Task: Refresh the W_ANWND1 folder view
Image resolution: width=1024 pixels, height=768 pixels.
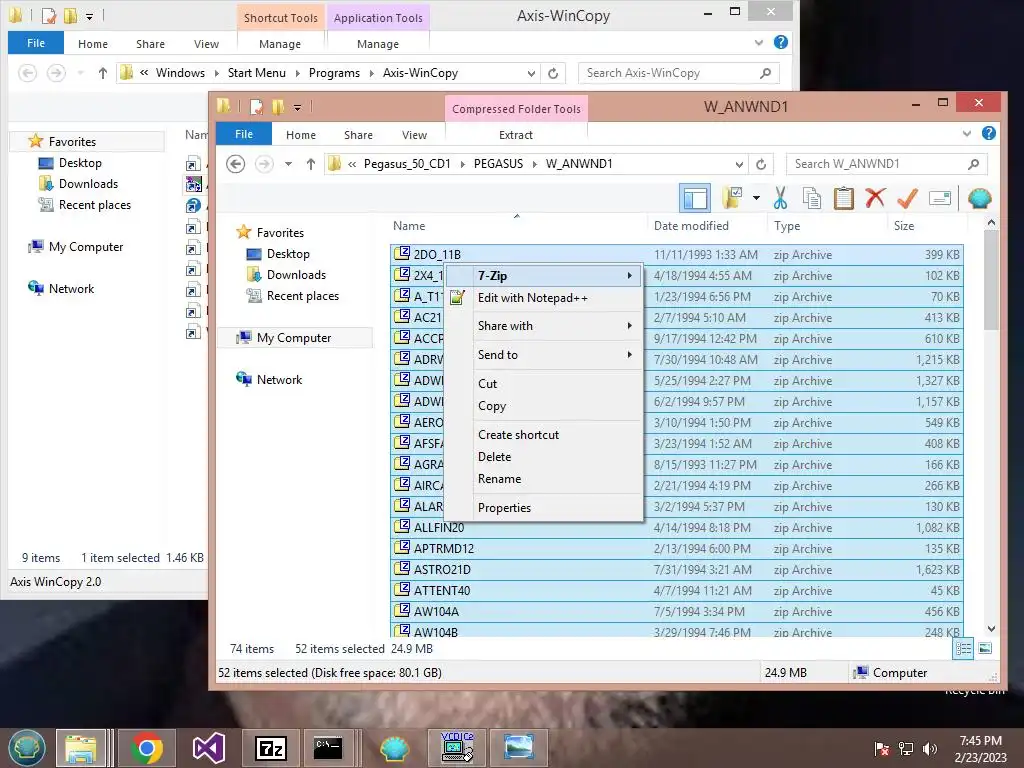Action: pos(761,164)
